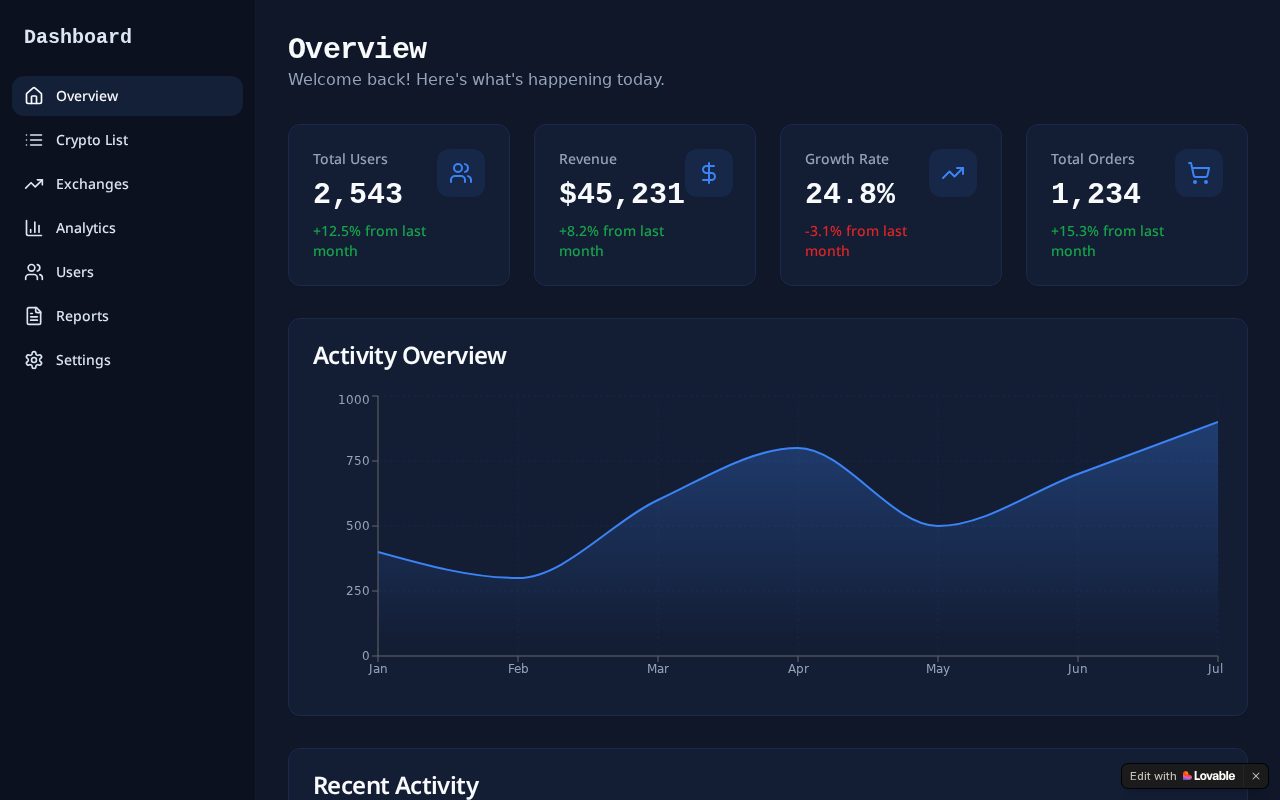Click the users icon on Total Users card
This screenshot has height=800, width=1280.
461,173
